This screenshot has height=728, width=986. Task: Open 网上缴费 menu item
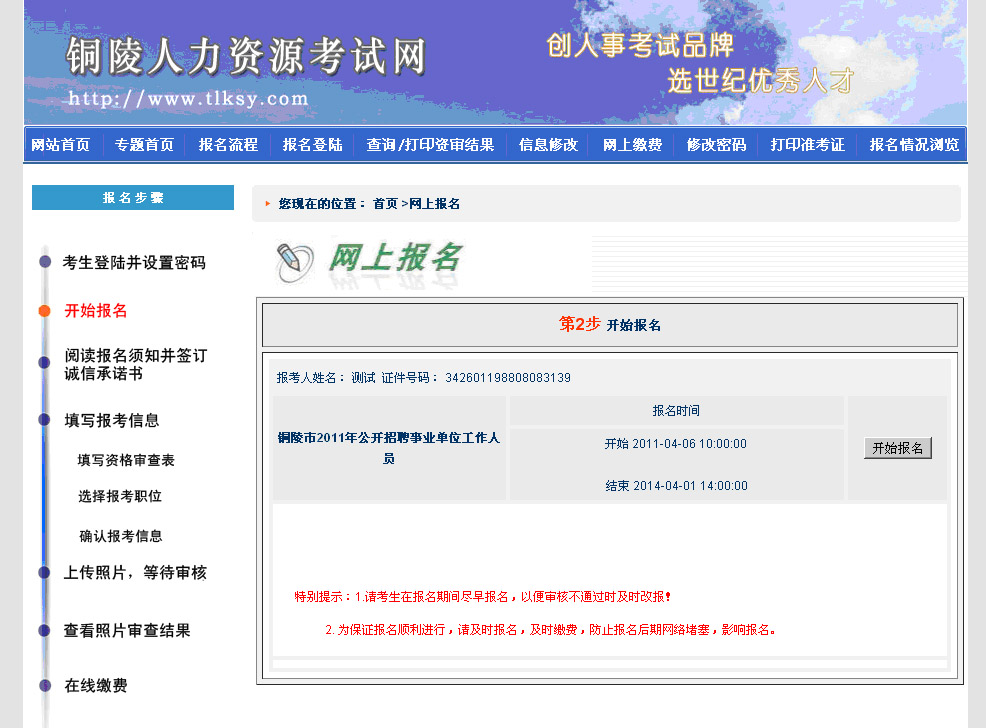(x=633, y=145)
